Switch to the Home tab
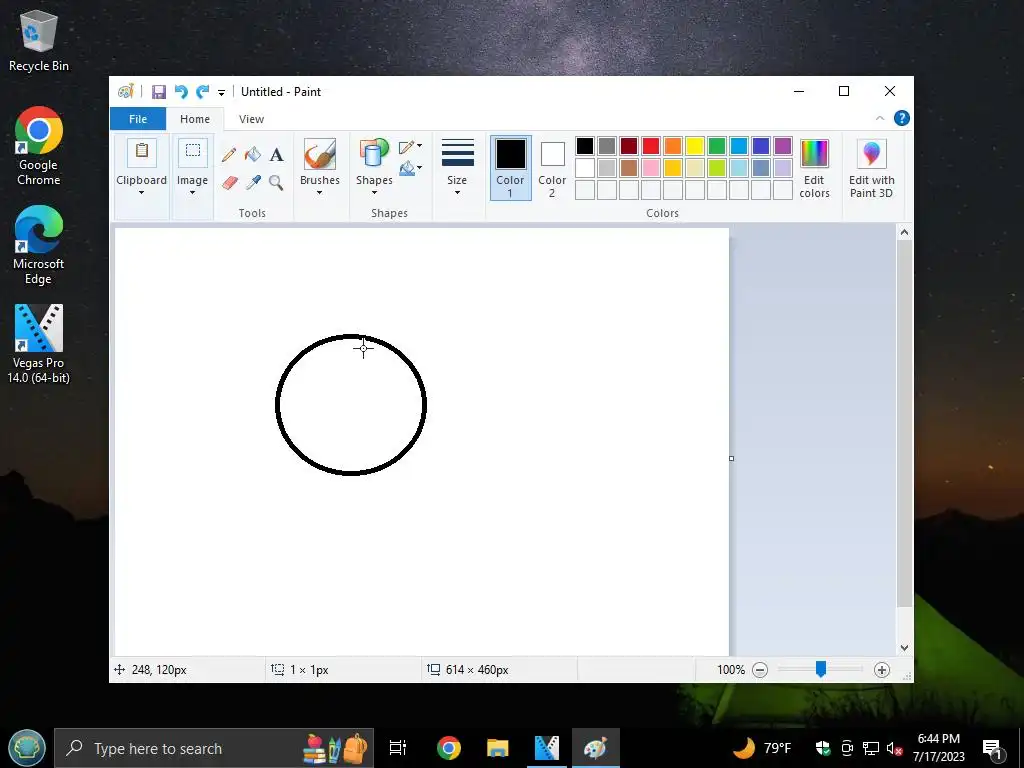This screenshot has width=1024, height=768. pyautogui.click(x=195, y=119)
